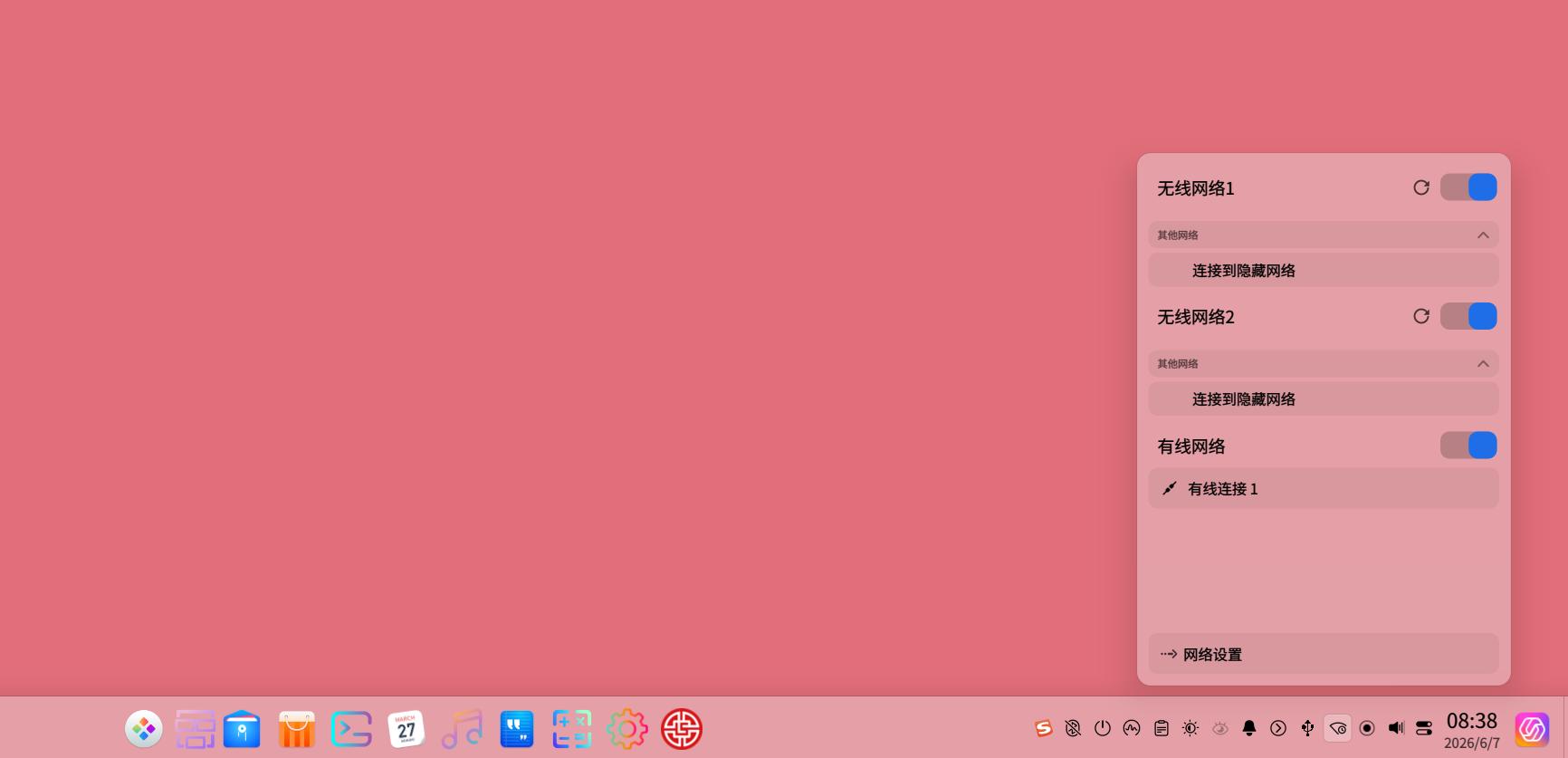Open the Control Center gear icon
Viewport: 1568px width, 758px height.
627,729
